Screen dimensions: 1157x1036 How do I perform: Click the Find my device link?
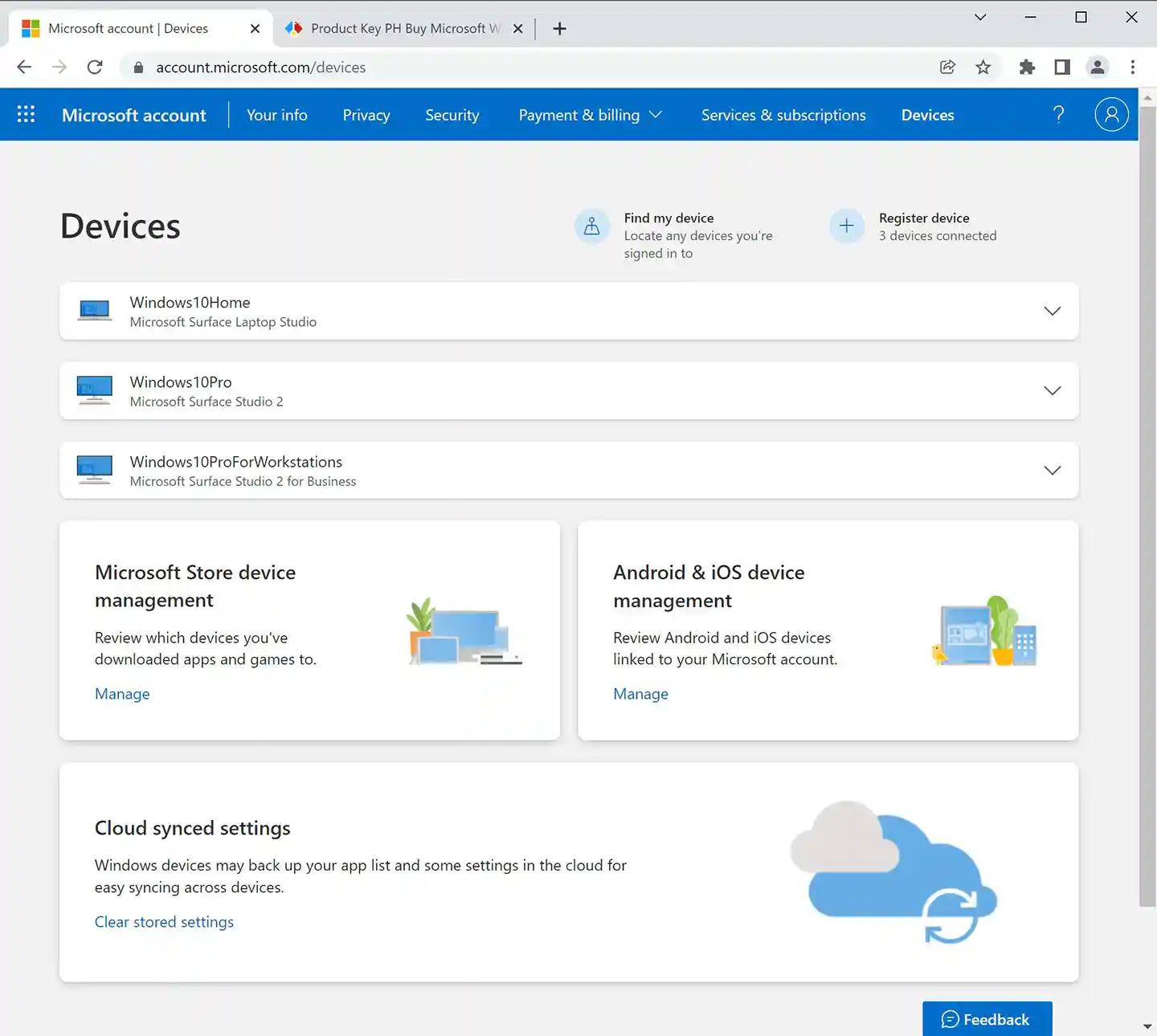click(x=668, y=218)
